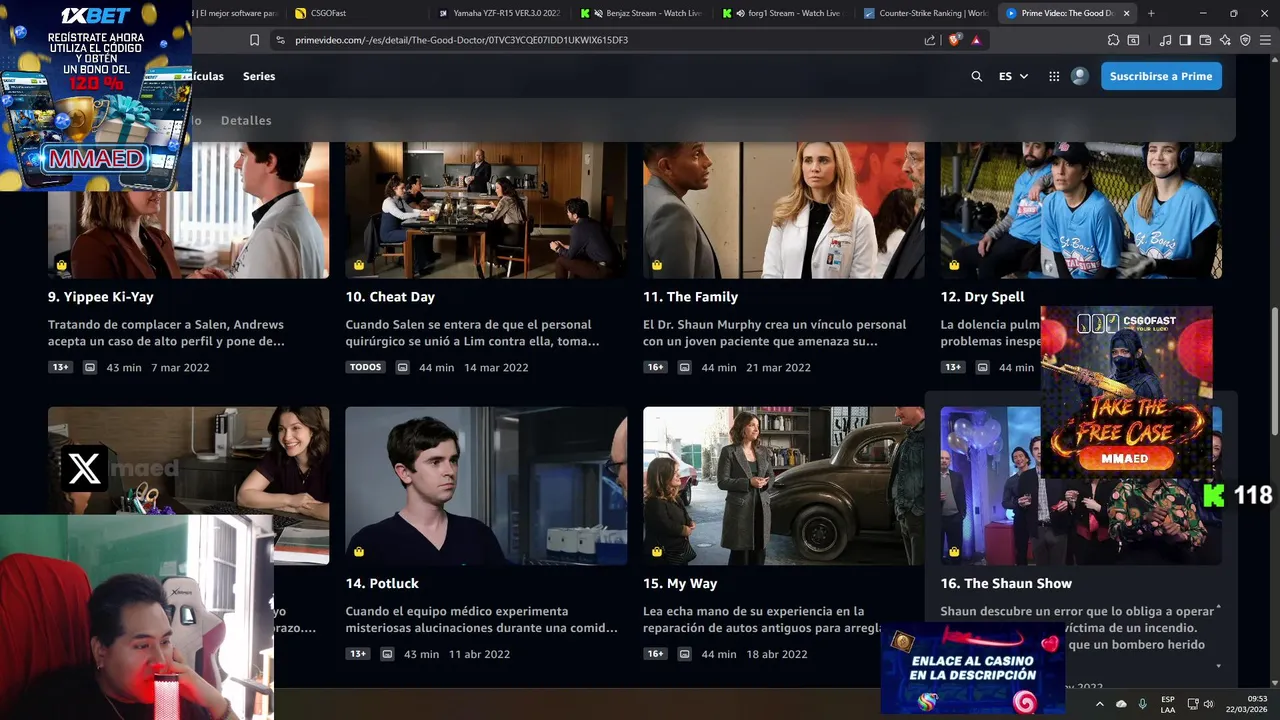
Task: Open episode title 14. Potluck
Action: pyautogui.click(x=382, y=583)
